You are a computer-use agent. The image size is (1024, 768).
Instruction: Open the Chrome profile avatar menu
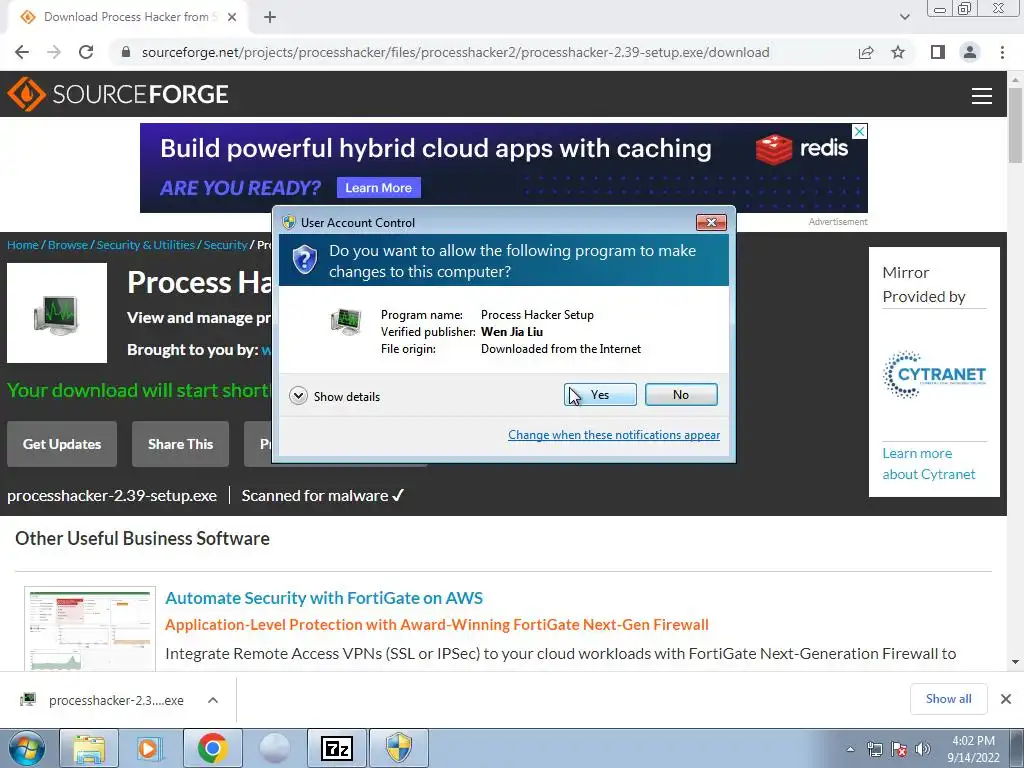tap(970, 52)
